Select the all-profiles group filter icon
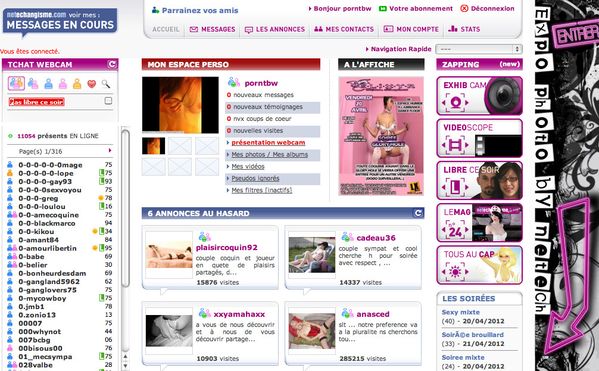The height and width of the screenshot is (371, 599). click(16, 83)
